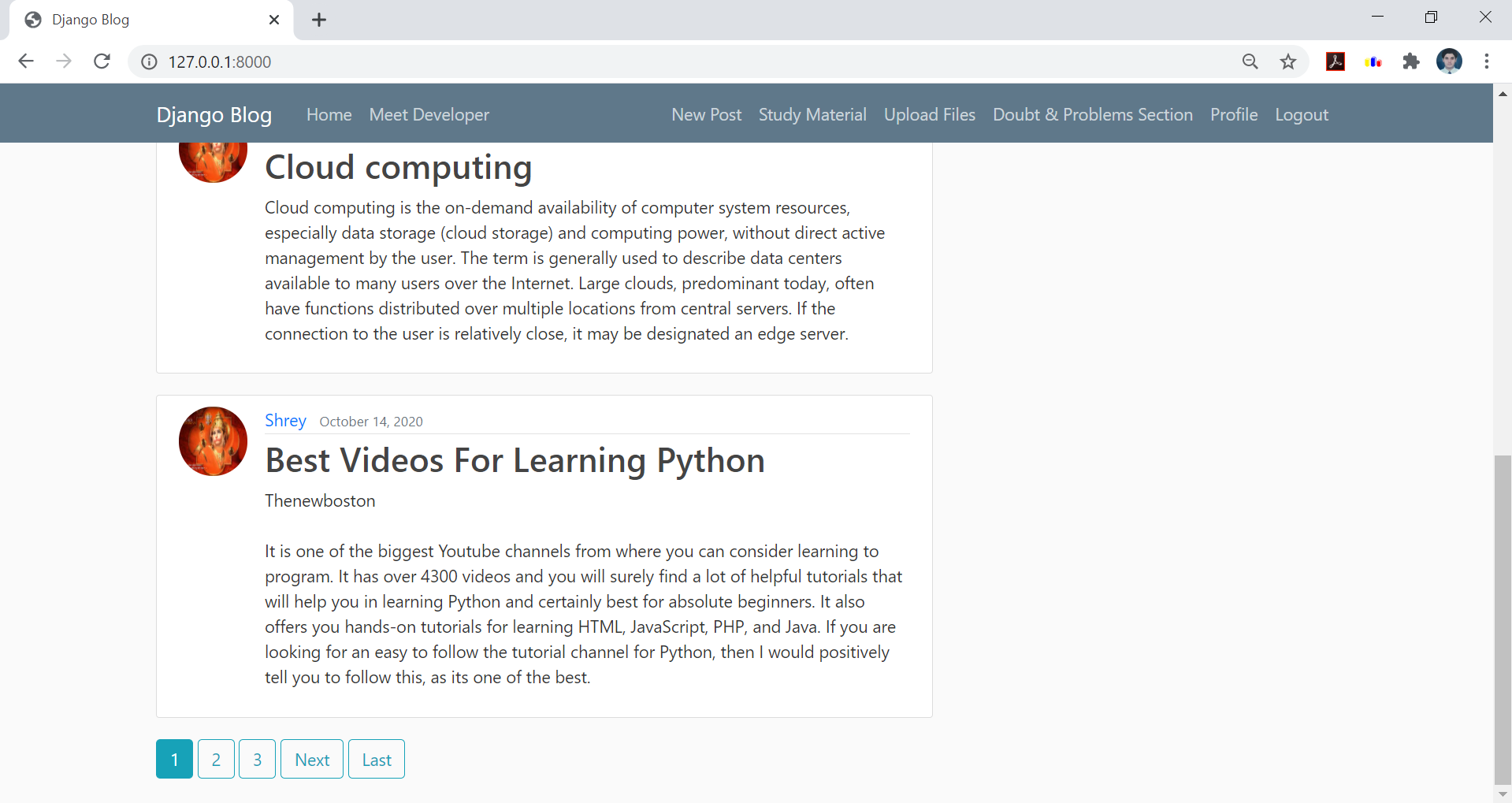Create a New Post from navbar
The image size is (1512, 803).
click(707, 115)
